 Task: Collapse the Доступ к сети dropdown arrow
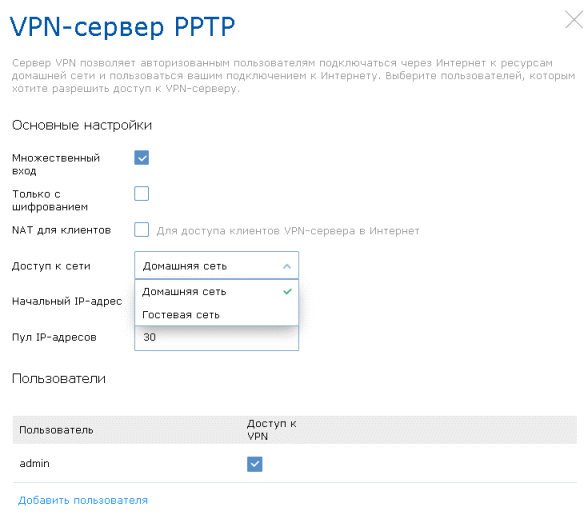click(287, 266)
